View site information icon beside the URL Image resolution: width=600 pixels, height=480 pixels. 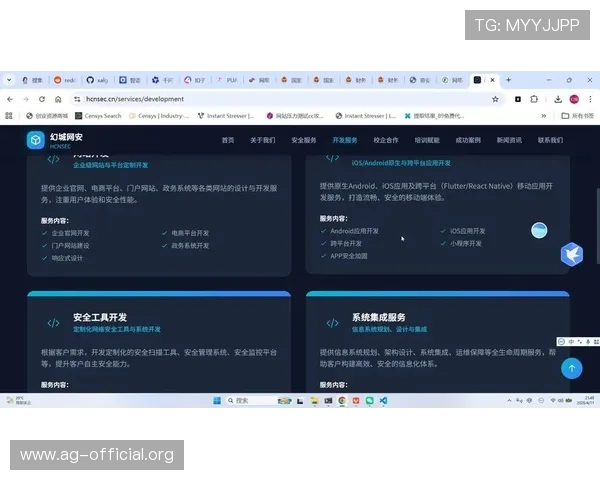tap(77, 99)
